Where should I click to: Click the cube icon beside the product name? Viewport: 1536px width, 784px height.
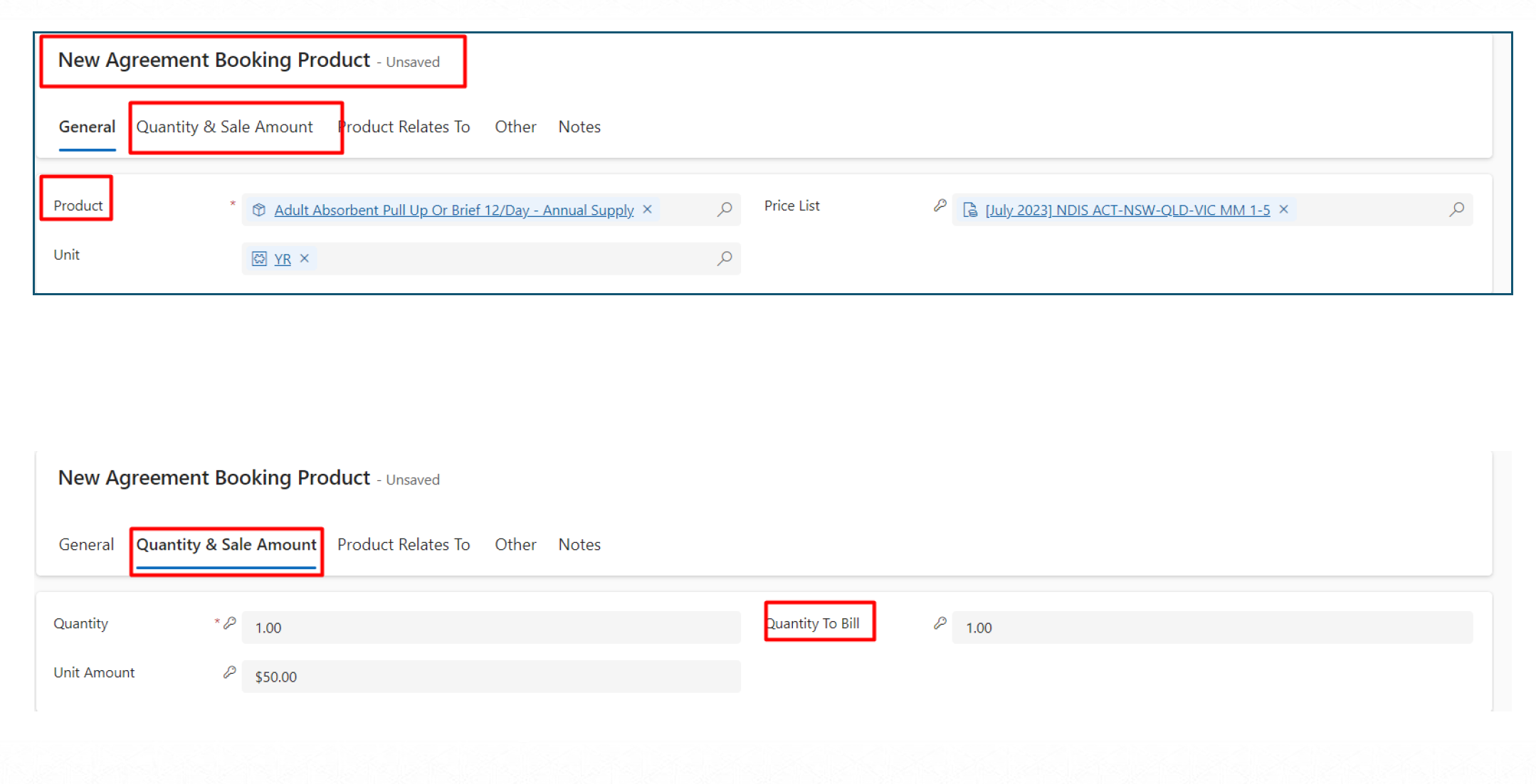point(259,210)
